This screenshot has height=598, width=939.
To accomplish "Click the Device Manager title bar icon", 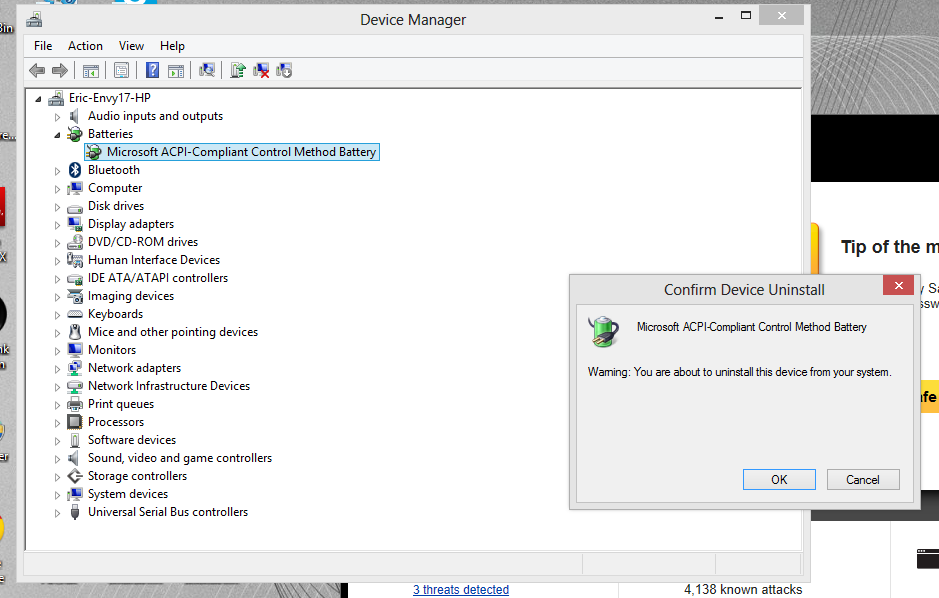I will tap(35, 20).
